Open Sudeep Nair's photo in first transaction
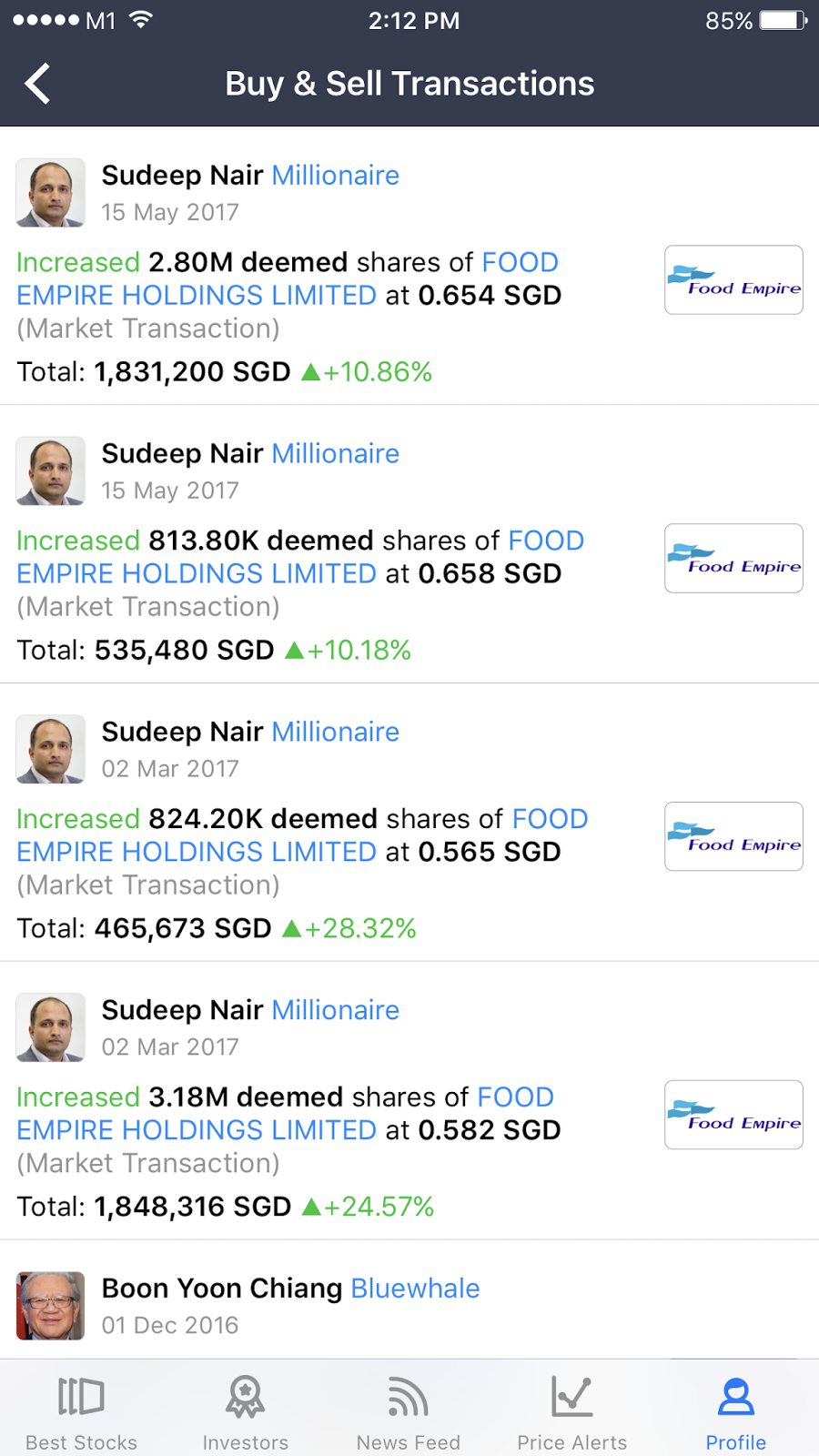This screenshot has width=819, height=1456. pos(51,194)
